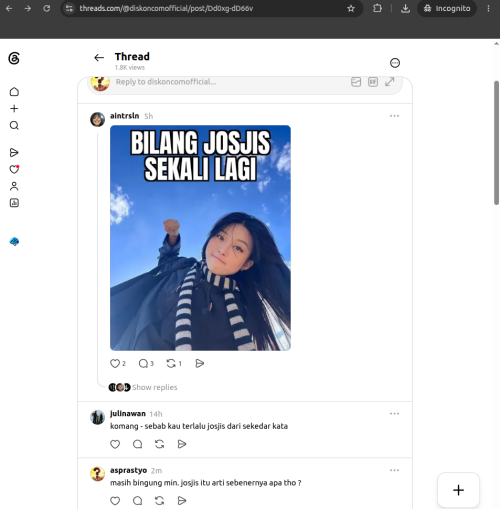The width and height of the screenshot is (500, 509).
Task: Open the Home feed icon
Action: (14, 92)
